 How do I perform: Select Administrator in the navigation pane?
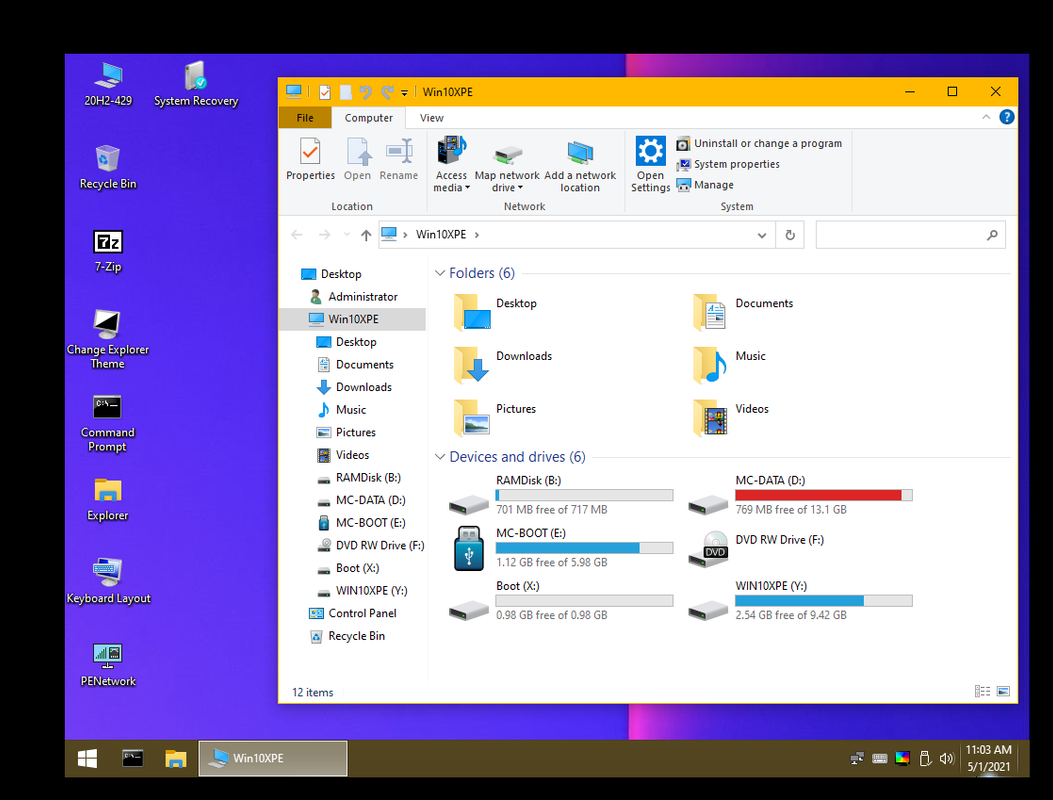363,296
